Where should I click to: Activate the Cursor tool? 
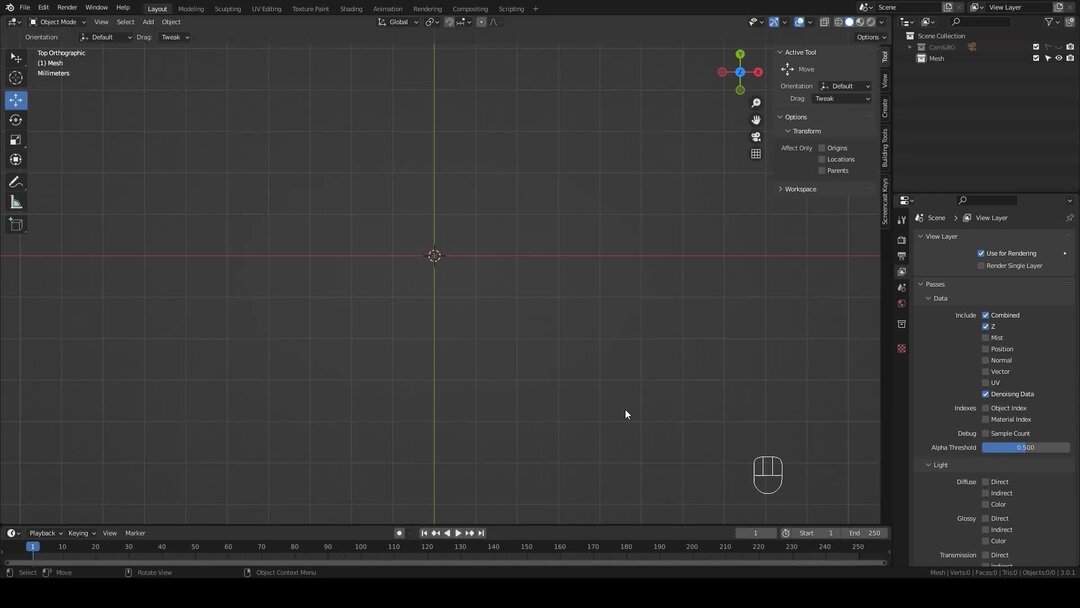tap(15, 78)
